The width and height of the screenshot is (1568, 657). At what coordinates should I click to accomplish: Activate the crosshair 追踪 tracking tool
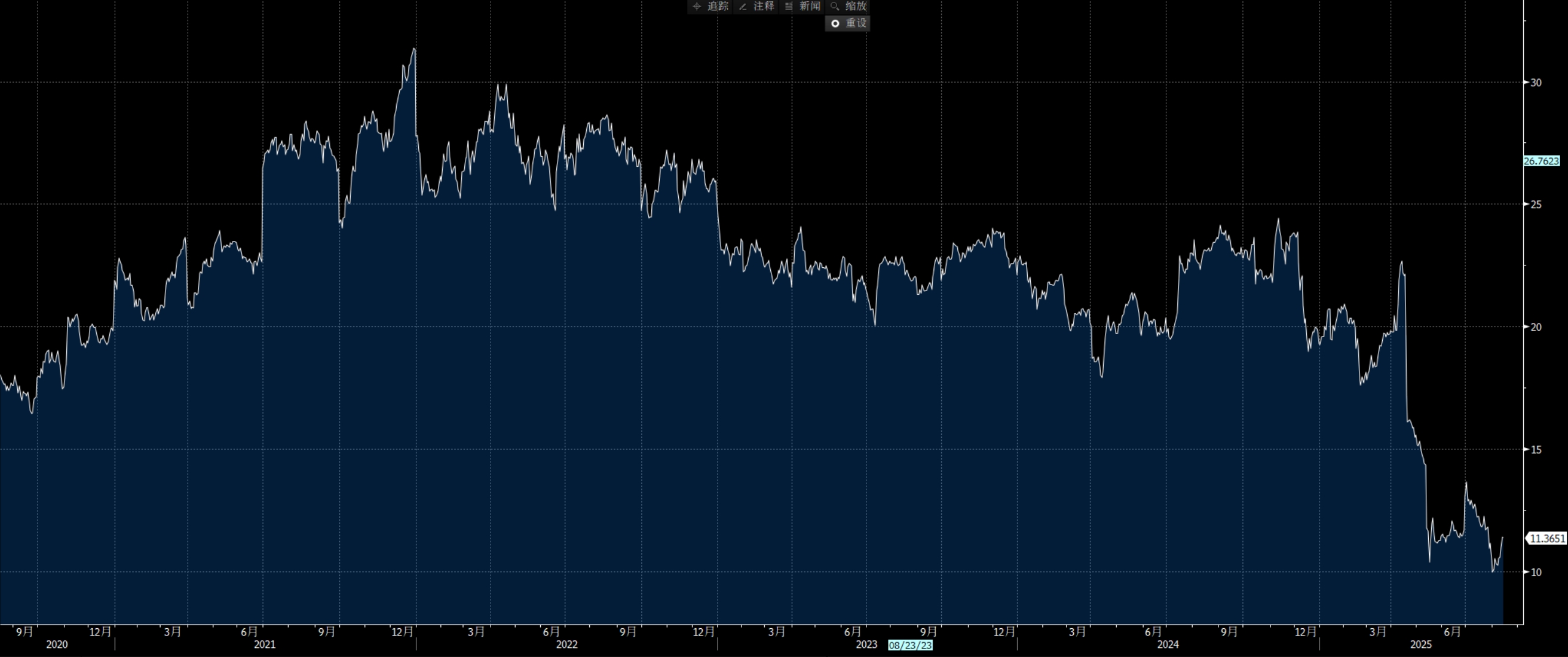point(710,7)
